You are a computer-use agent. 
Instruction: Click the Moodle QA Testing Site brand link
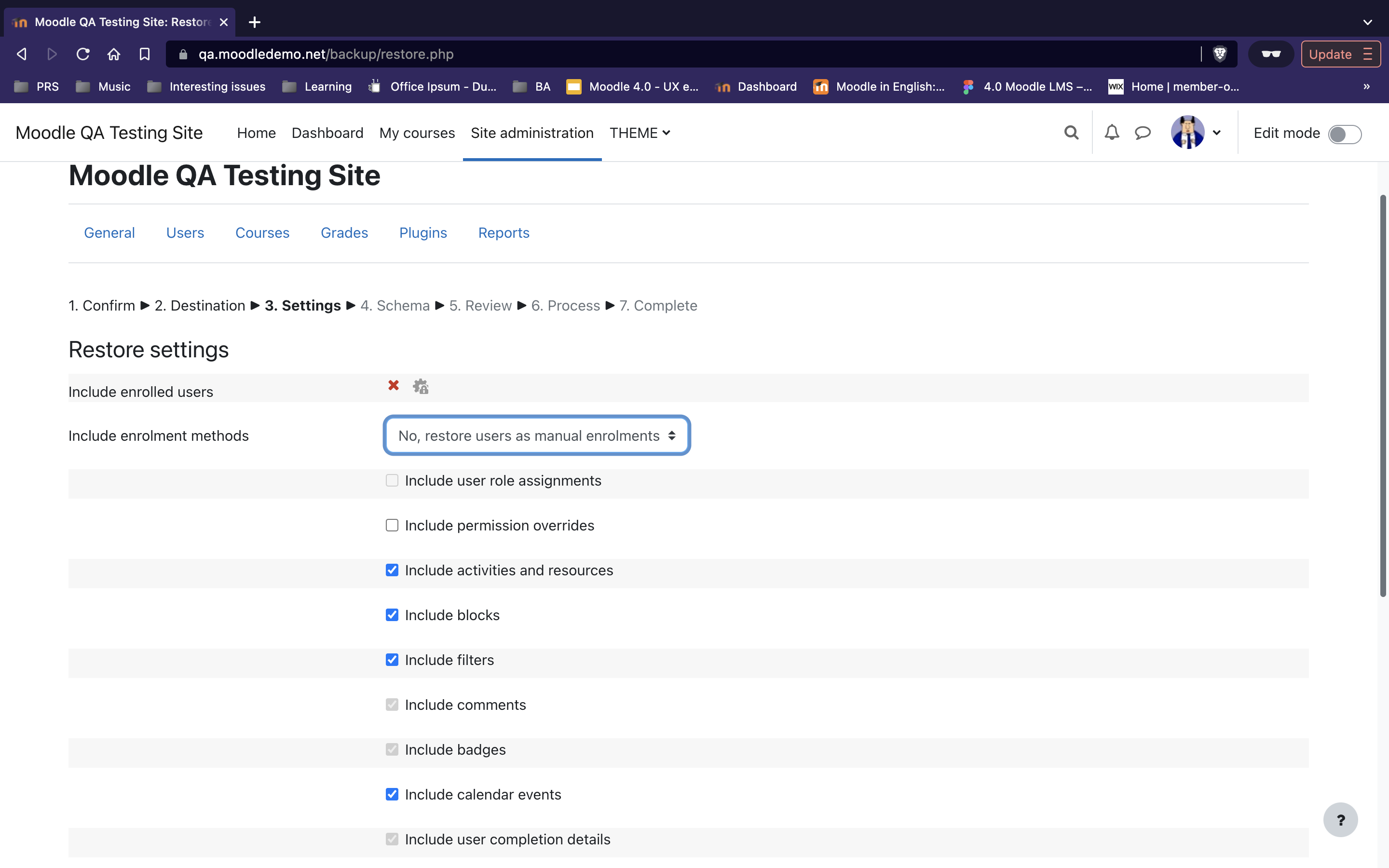pos(109,133)
